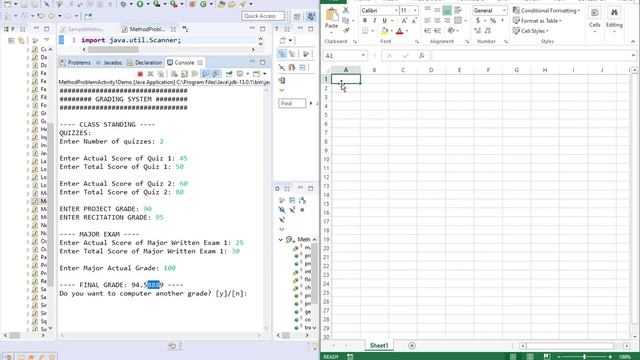The height and width of the screenshot is (360, 640).
Task: Click the Open Perspective icon
Action: click(x=298, y=16)
